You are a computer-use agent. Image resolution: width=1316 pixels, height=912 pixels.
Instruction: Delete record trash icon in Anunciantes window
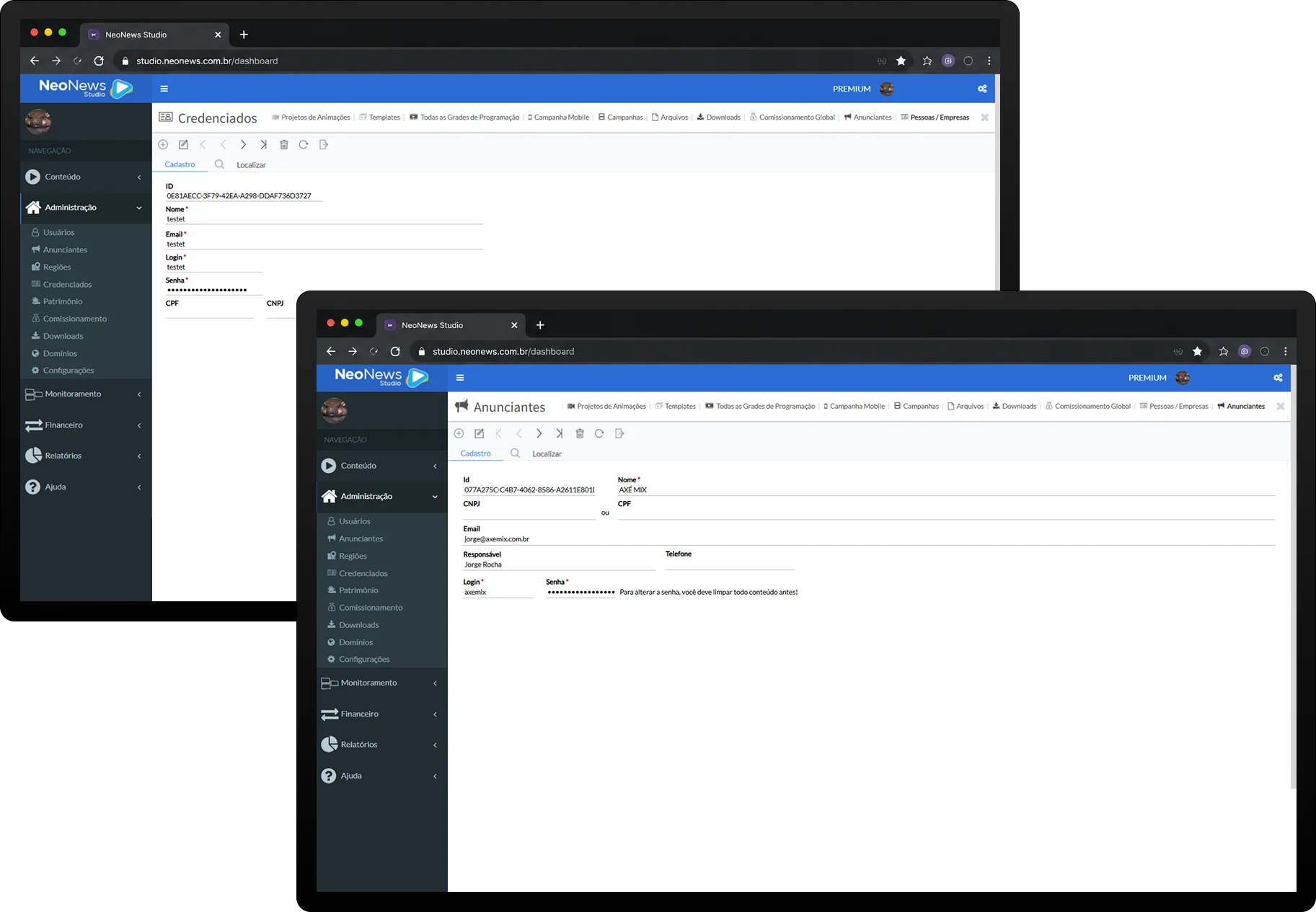(x=580, y=433)
